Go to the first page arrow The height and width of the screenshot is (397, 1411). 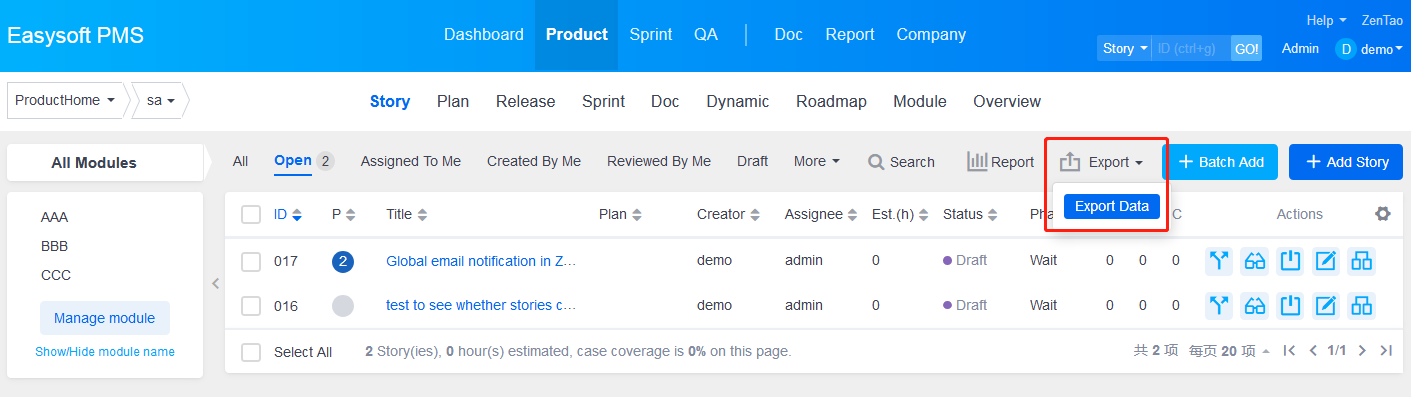click(1290, 351)
